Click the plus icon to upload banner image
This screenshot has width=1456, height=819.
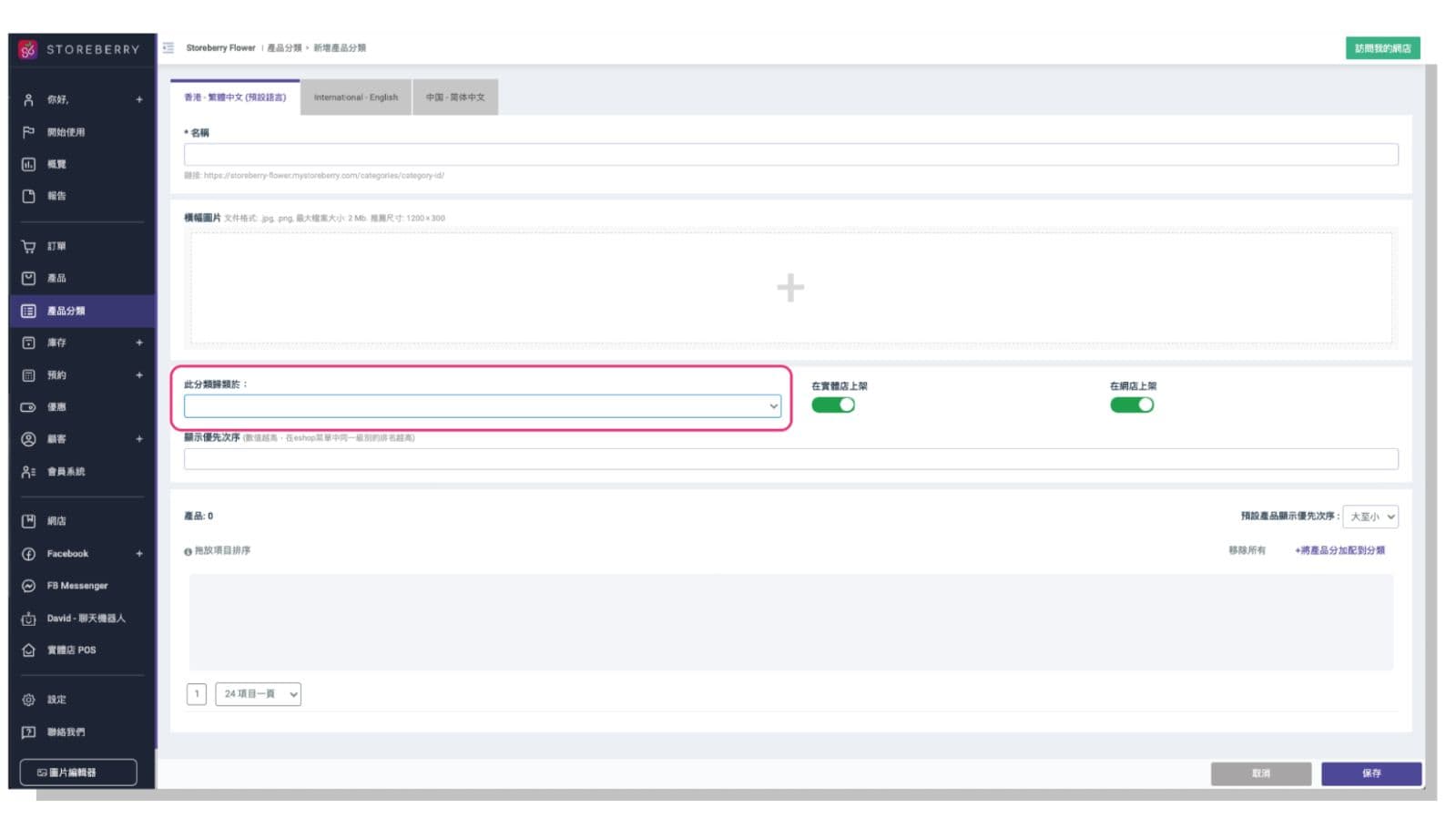click(x=790, y=288)
